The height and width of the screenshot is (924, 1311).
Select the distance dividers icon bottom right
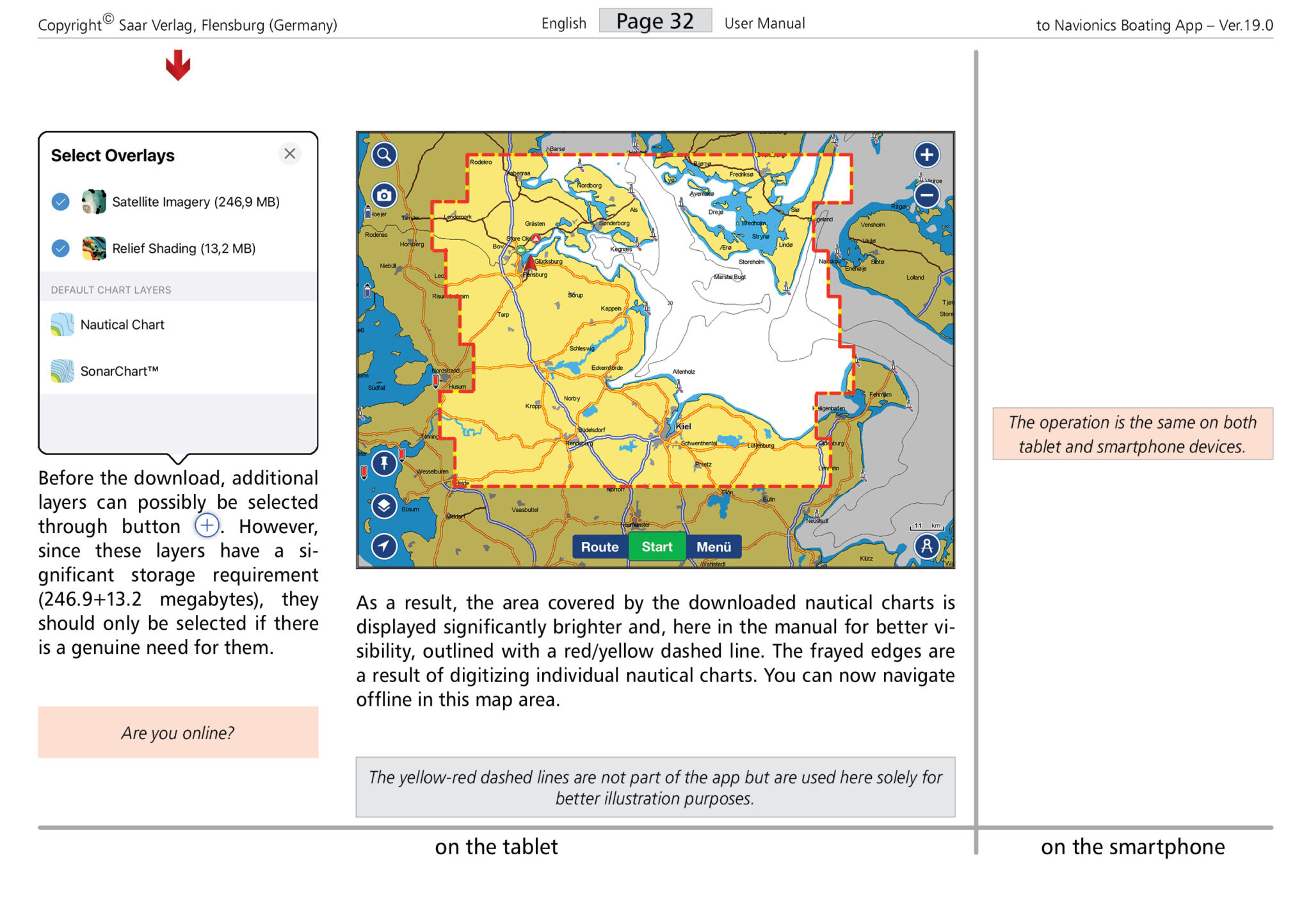(927, 546)
